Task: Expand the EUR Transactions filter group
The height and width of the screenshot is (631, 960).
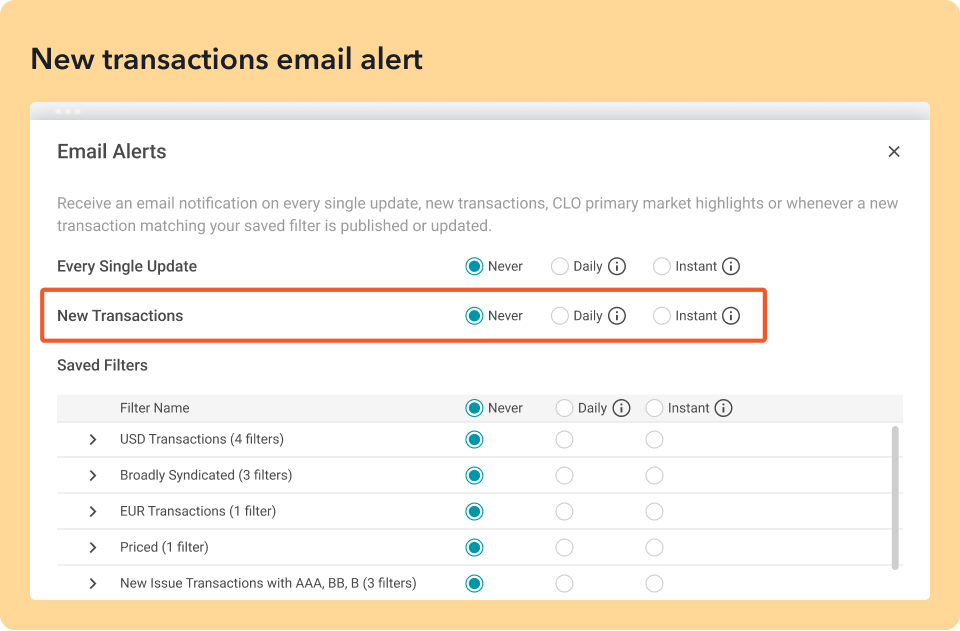Action: coord(93,512)
